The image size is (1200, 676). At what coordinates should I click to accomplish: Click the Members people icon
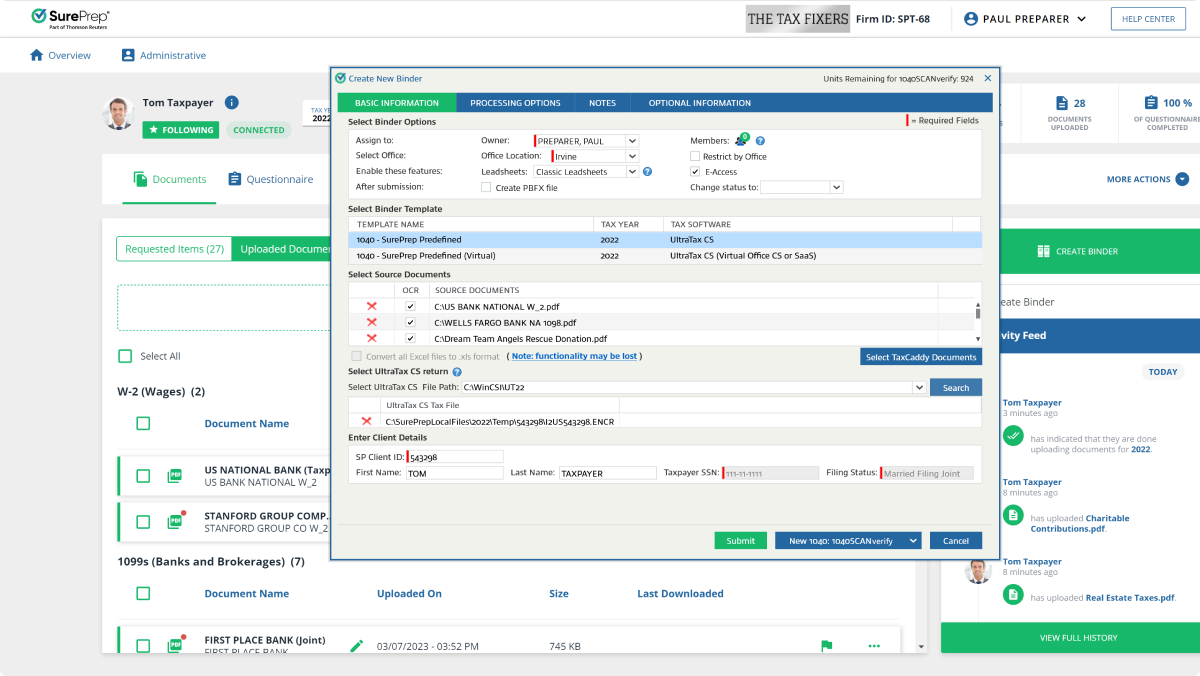pyautogui.click(x=741, y=141)
